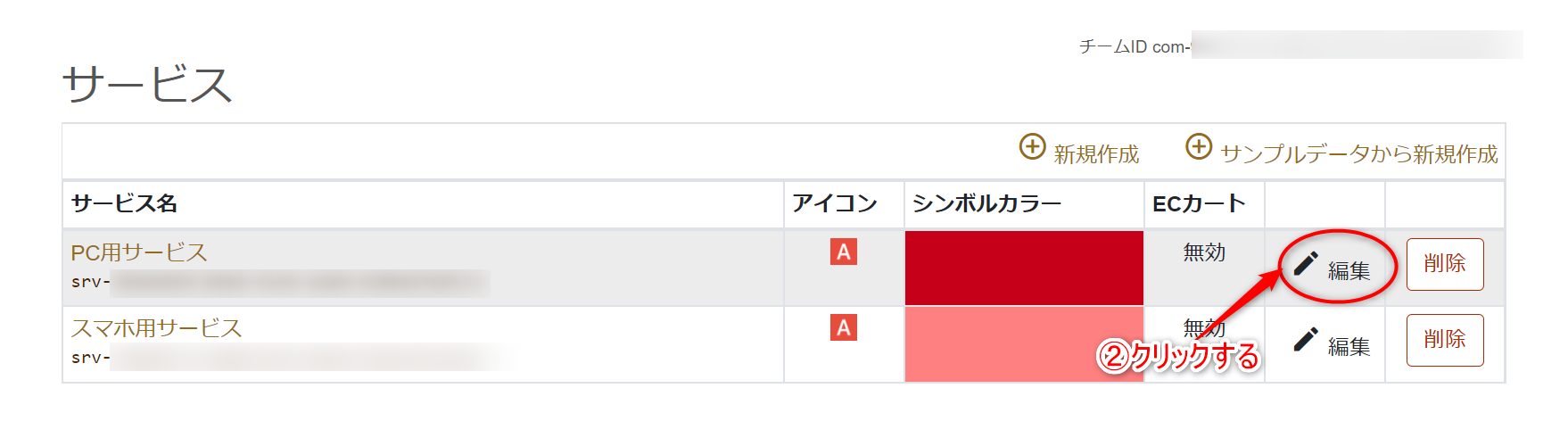1568x446 pixels.
Task: Click the ECカート column header
Action: pyautogui.click(x=1199, y=204)
